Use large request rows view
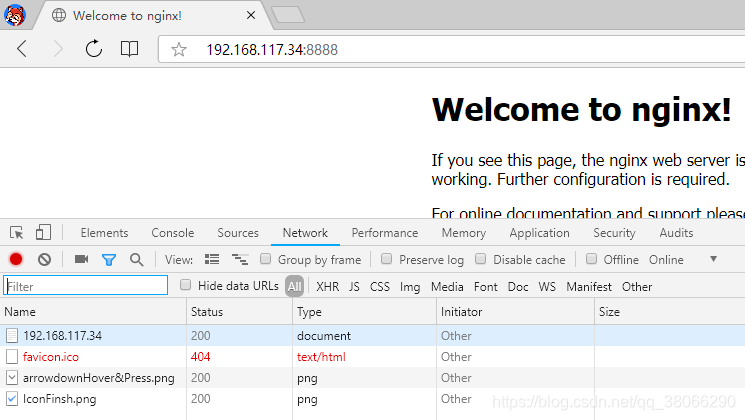 [x=212, y=259]
